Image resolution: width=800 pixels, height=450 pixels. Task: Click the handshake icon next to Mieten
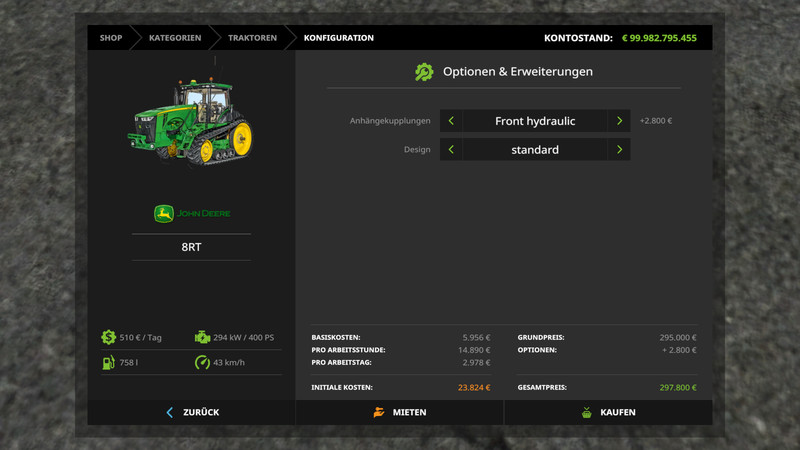(x=378, y=412)
